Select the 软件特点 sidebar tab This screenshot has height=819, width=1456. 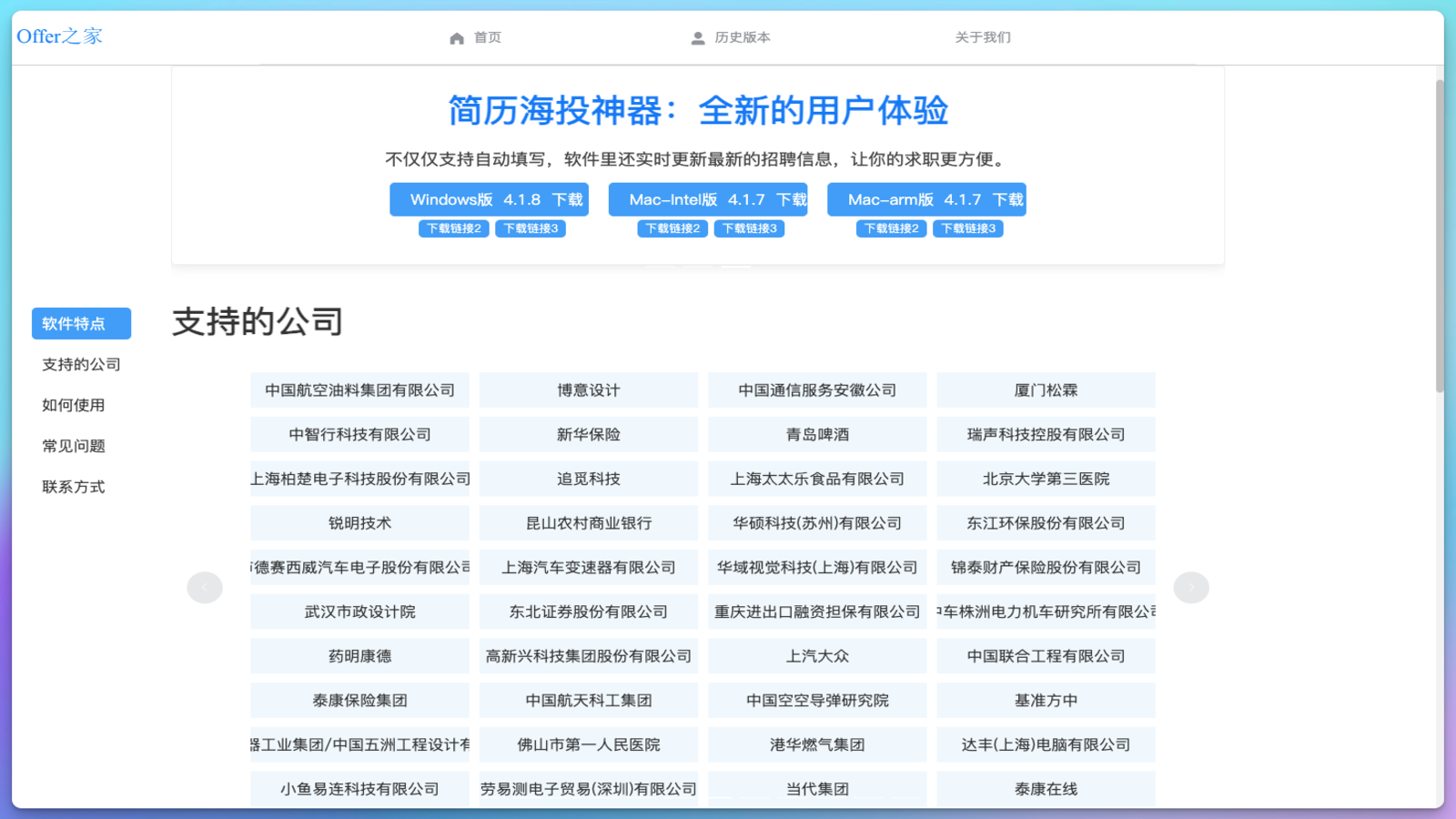point(81,323)
